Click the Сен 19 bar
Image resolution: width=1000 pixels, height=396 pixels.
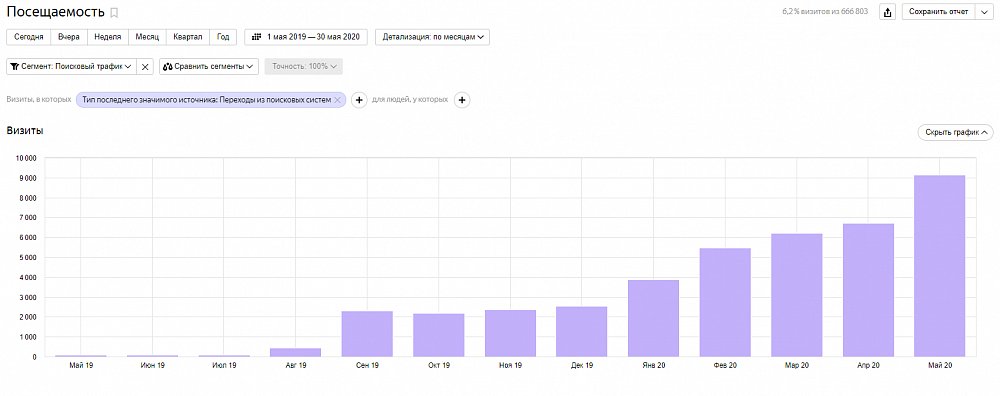pos(367,334)
